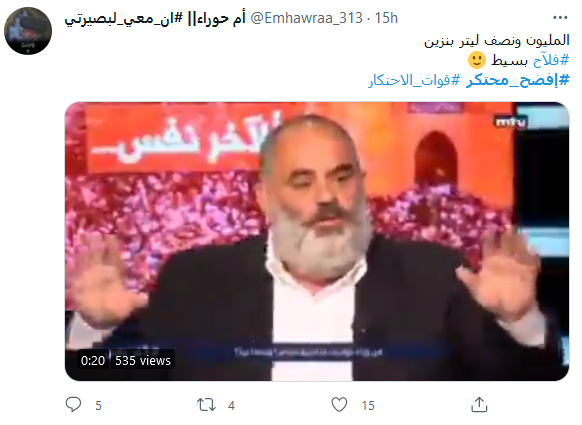Play the embedded video
582x425 pixels.
[x=317, y=241]
